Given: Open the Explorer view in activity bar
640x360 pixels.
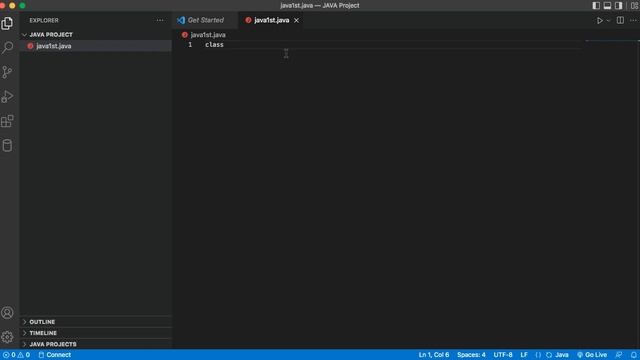Looking at the screenshot, I should tap(7, 23).
